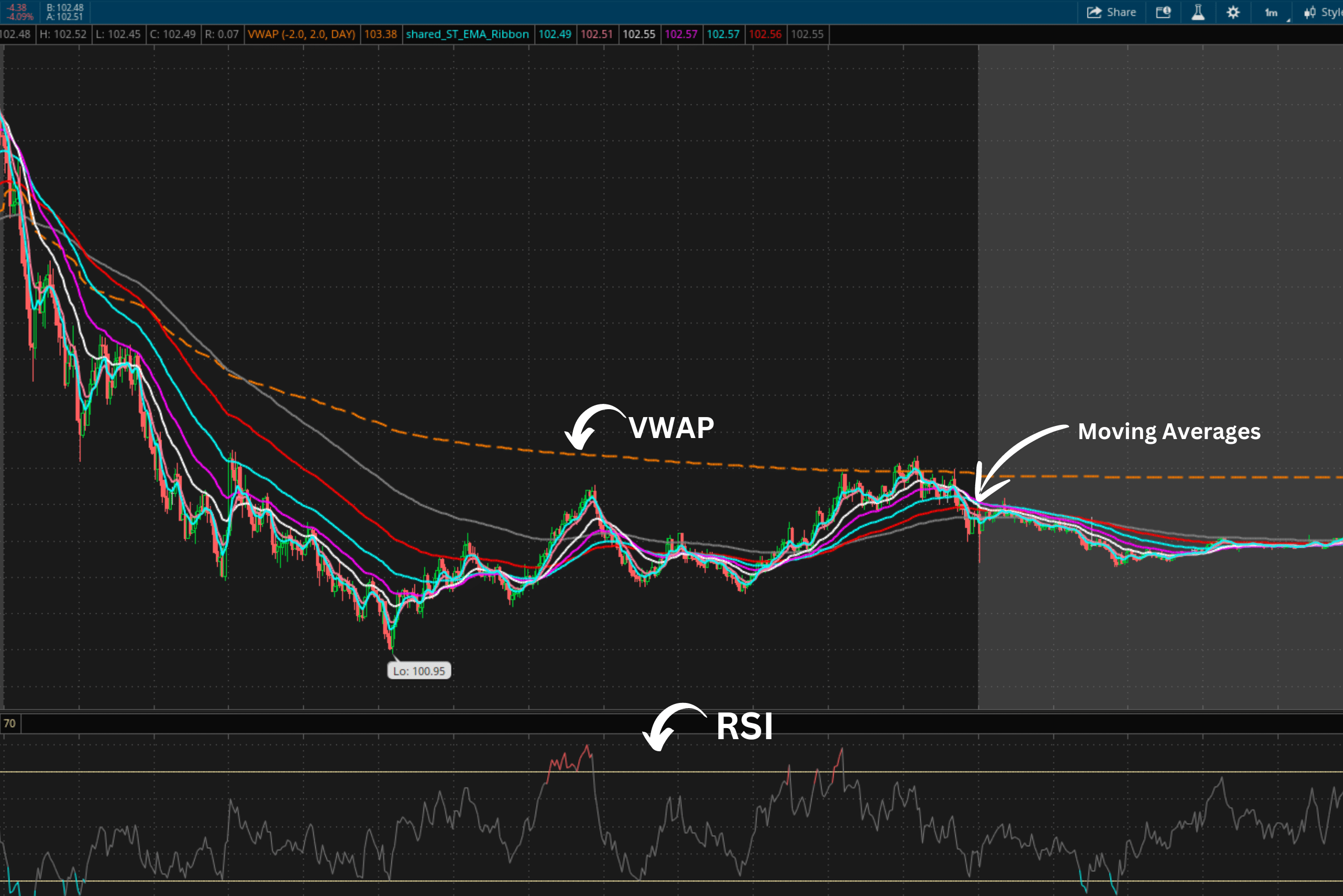Viewport: 1343px width, 896px height.
Task: Open the chart alert window icon
Action: [1163, 12]
